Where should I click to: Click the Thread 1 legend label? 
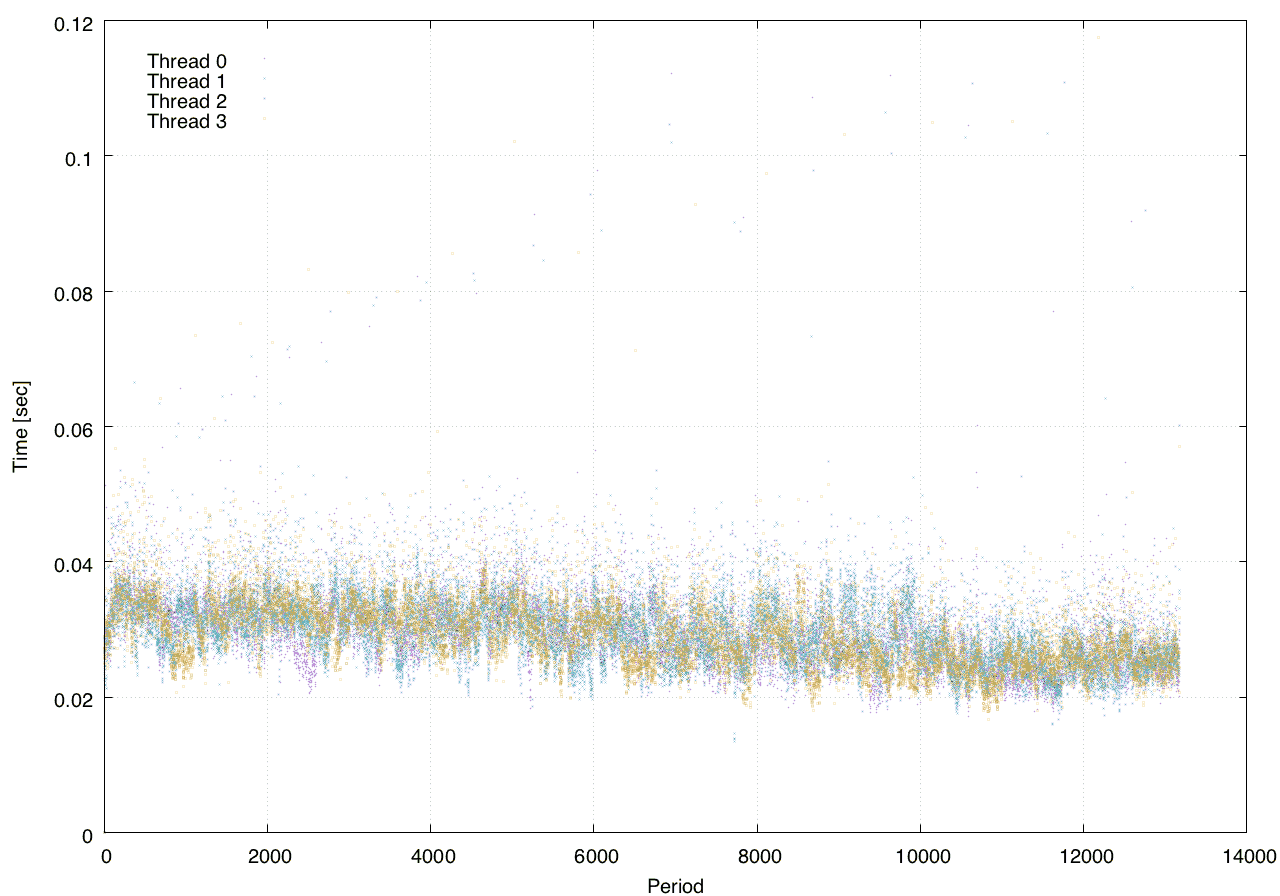(187, 82)
